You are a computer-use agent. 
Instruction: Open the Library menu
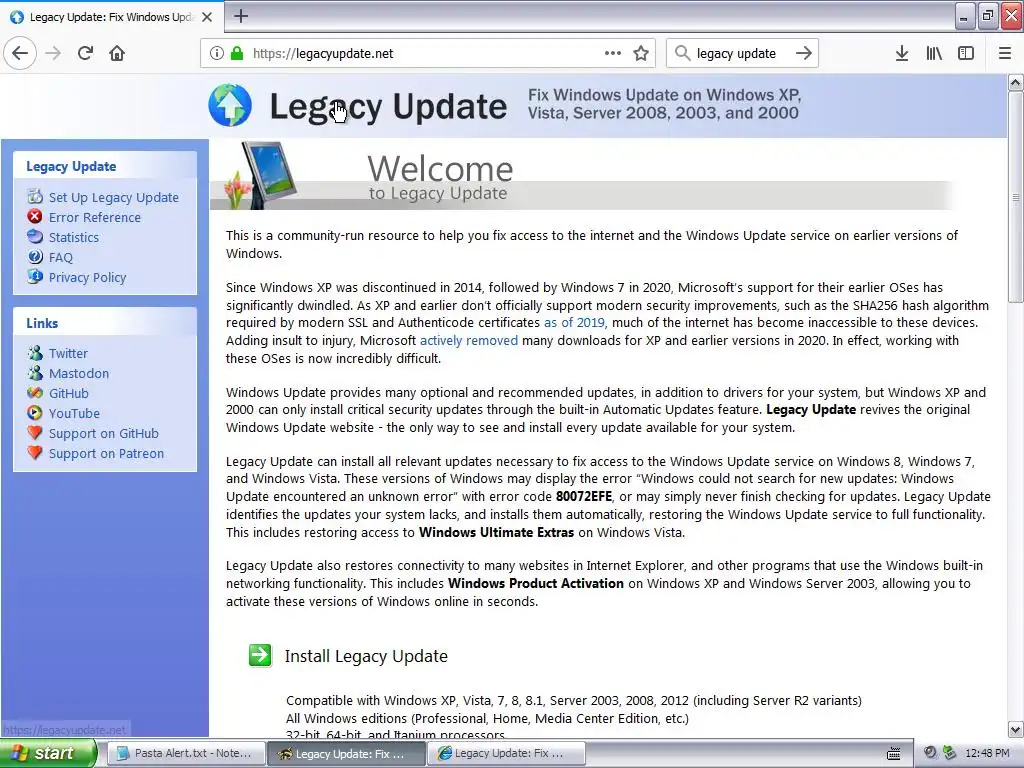934,53
